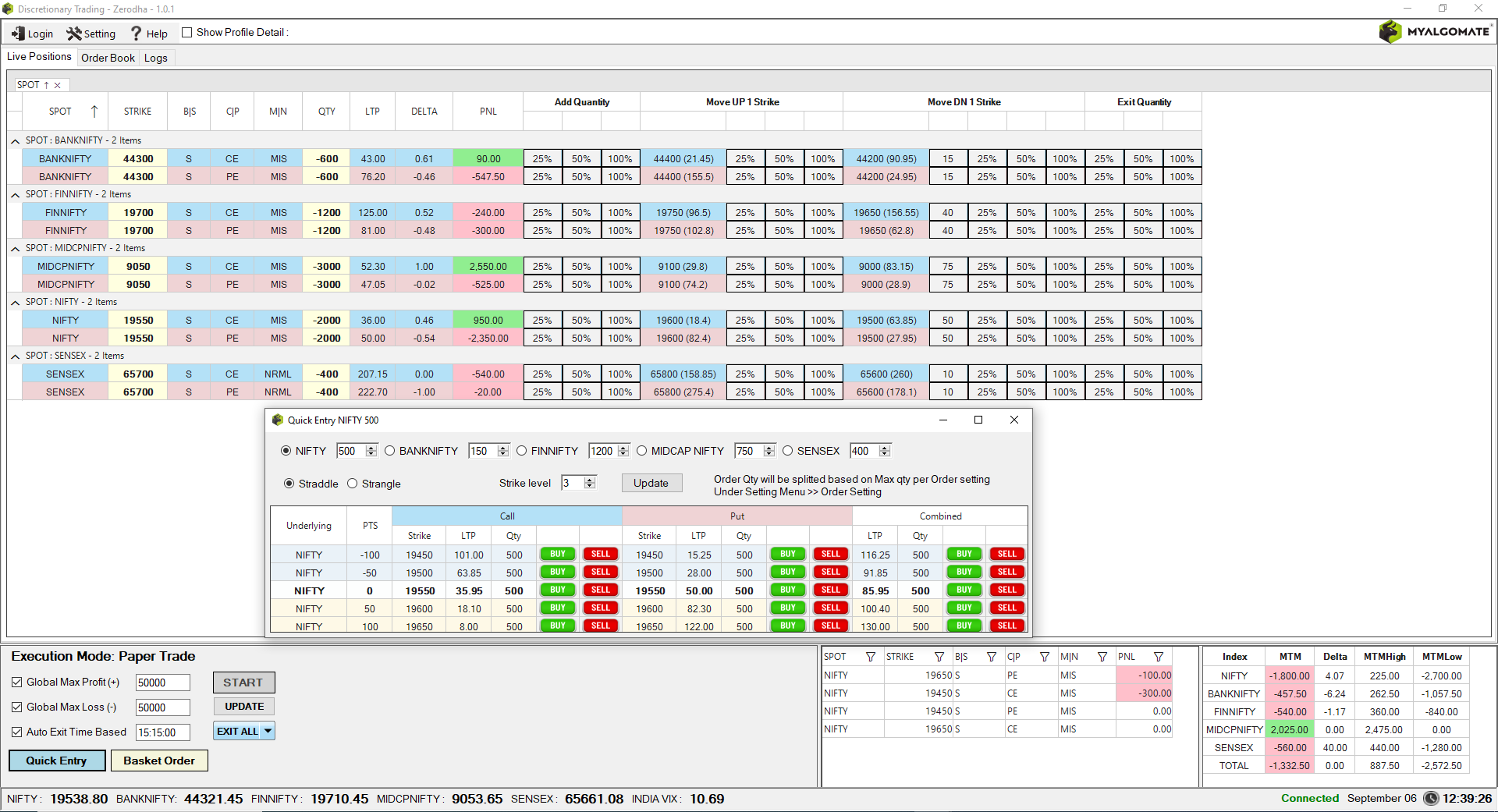This screenshot has width=1498, height=812.
Task: Click Quick Entry window title icon
Action: (277, 420)
